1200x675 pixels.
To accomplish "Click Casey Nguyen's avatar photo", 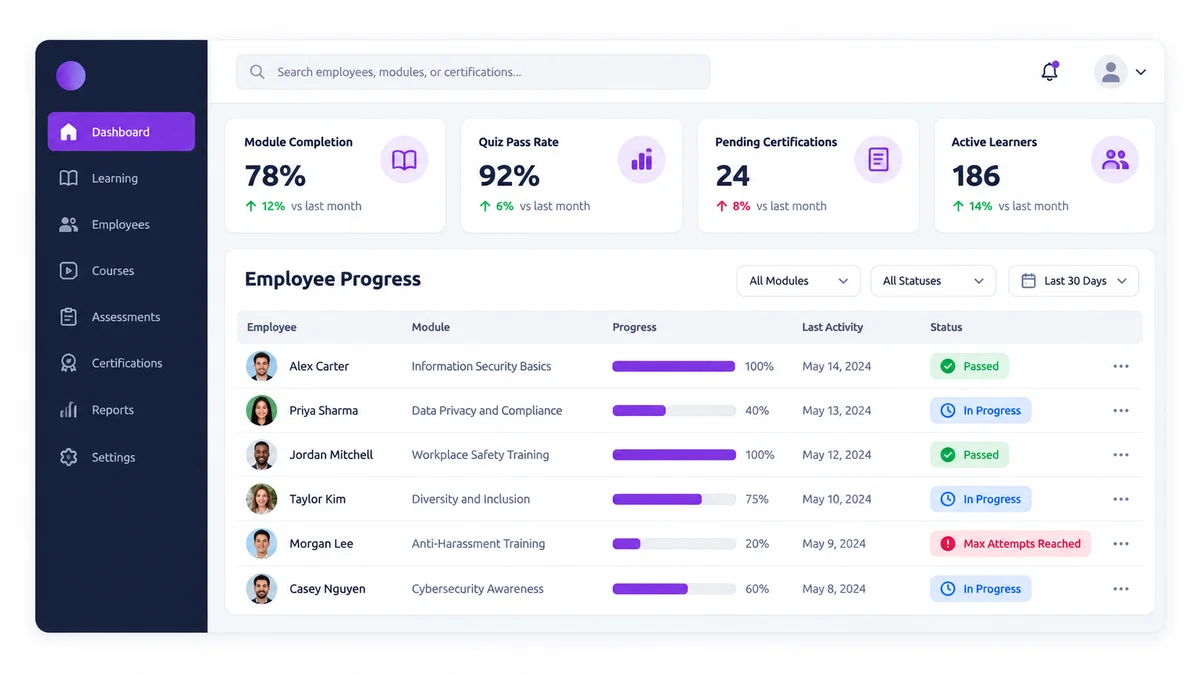I will (x=261, y=589).
